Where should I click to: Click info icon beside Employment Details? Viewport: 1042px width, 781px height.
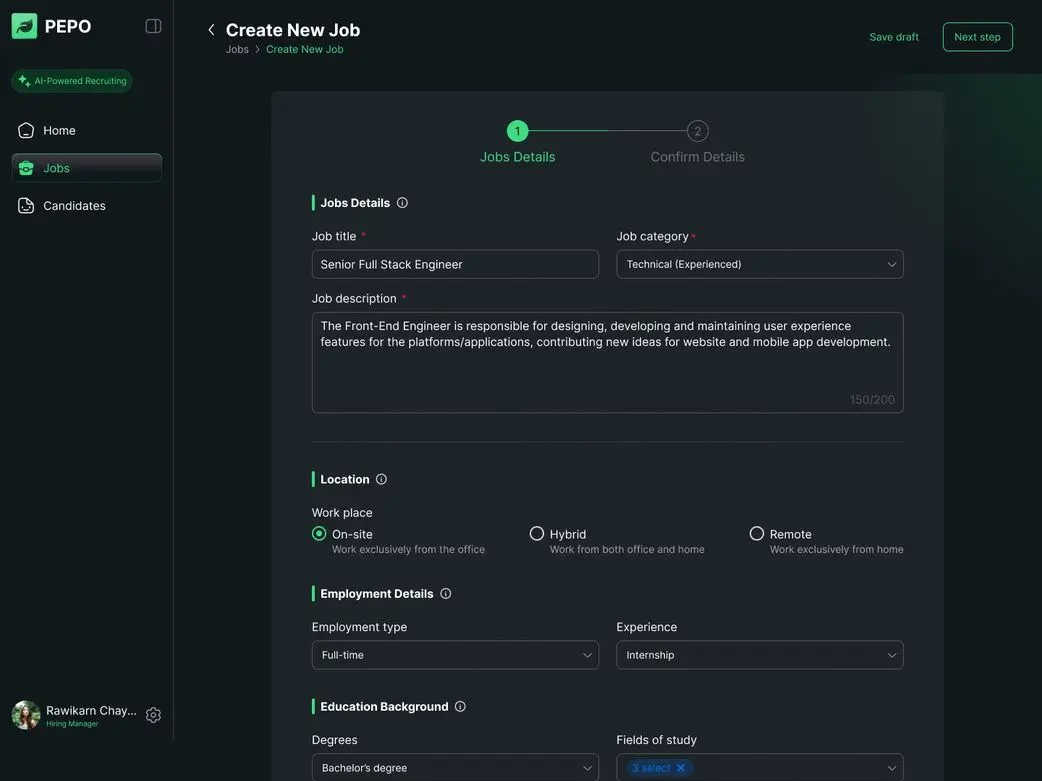click(x=446, y=594)
